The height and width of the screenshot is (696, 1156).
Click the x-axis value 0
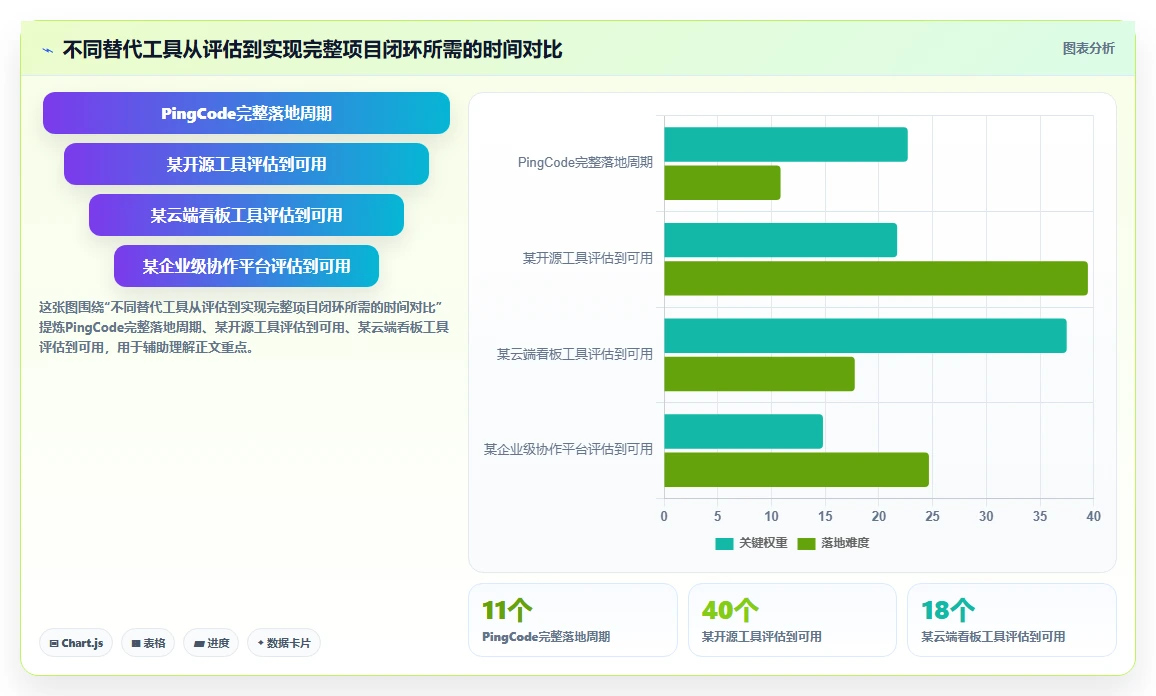[664, 516]
